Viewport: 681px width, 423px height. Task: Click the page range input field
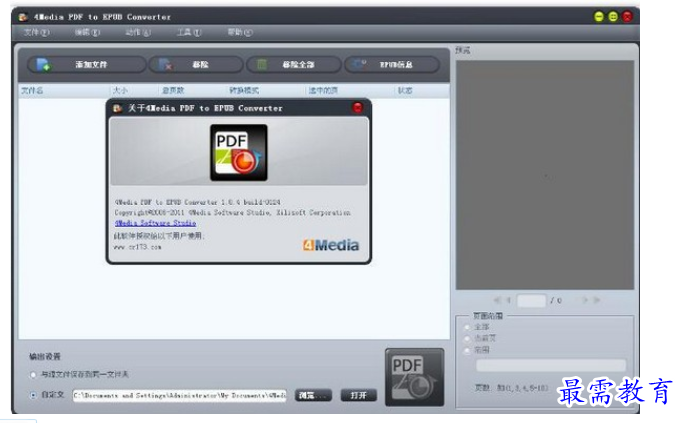(551, 365)
